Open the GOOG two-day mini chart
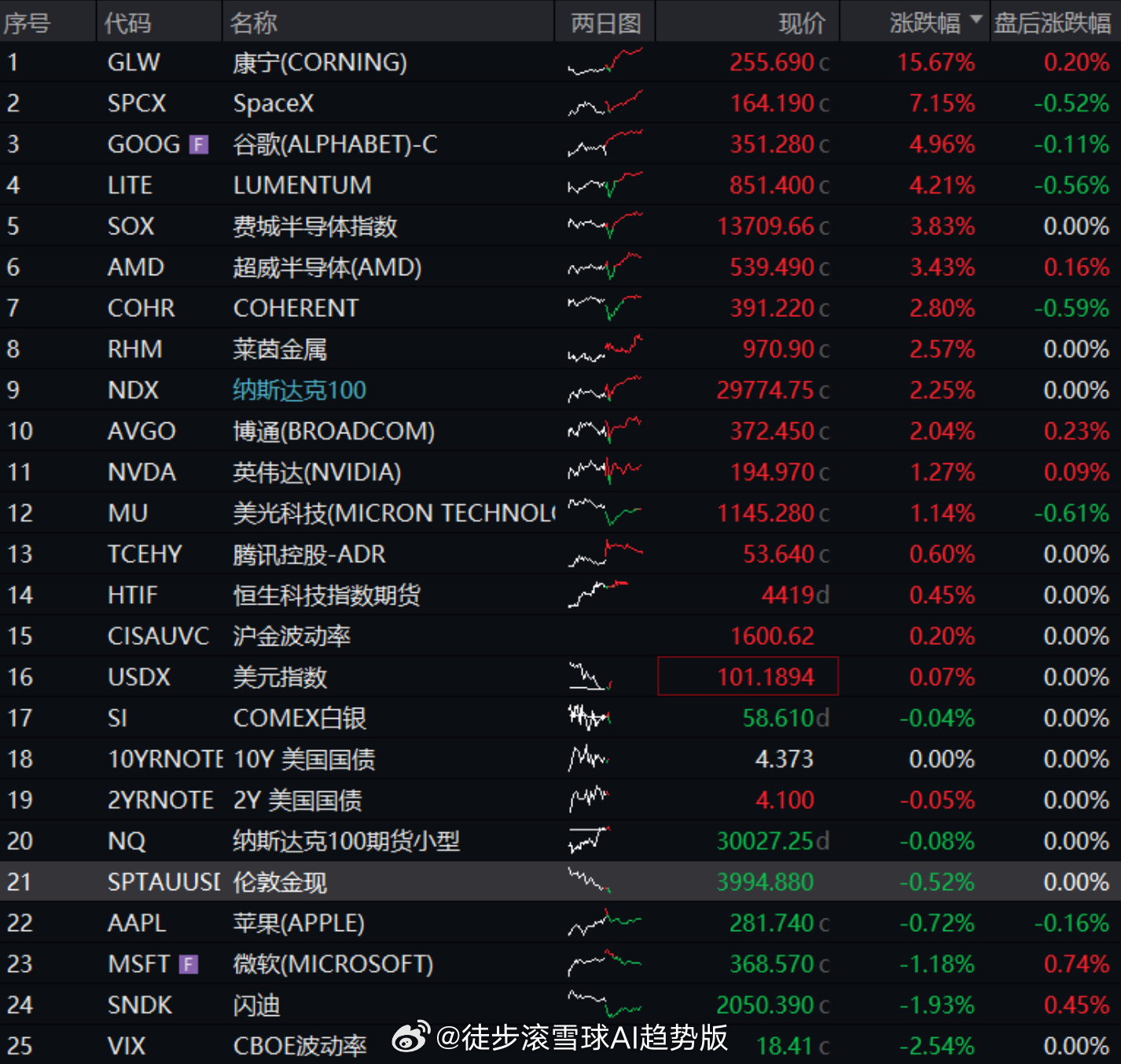 click(x=605, y=144)
